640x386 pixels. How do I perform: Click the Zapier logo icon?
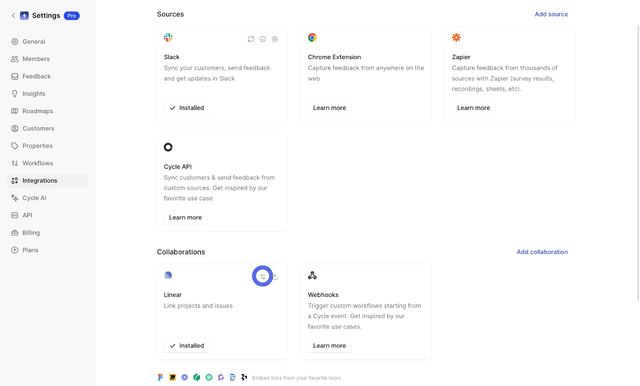tap(456, 38)
